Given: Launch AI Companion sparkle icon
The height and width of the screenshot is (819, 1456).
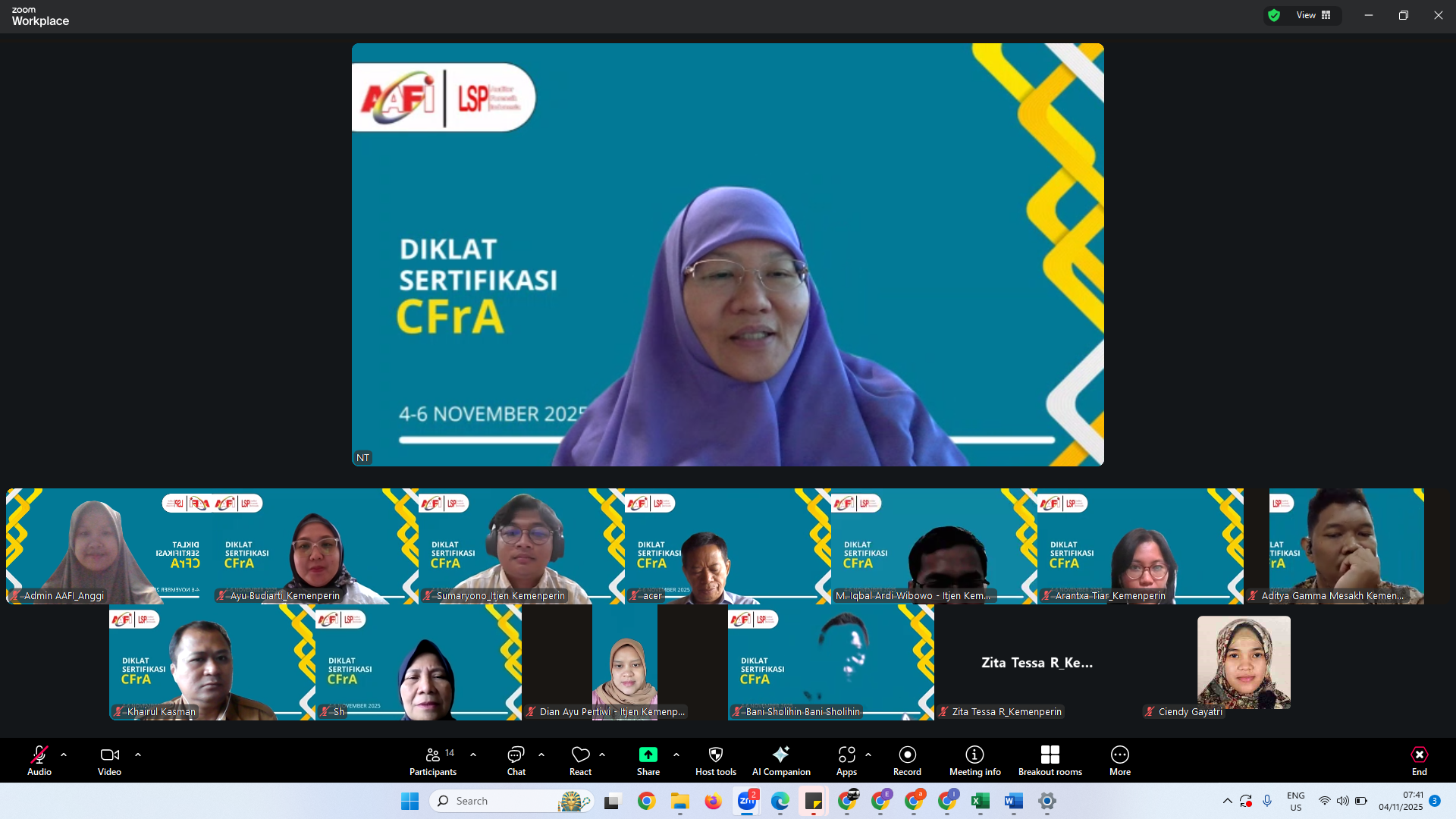Looking at the screenshot, I should click(780, 761).
